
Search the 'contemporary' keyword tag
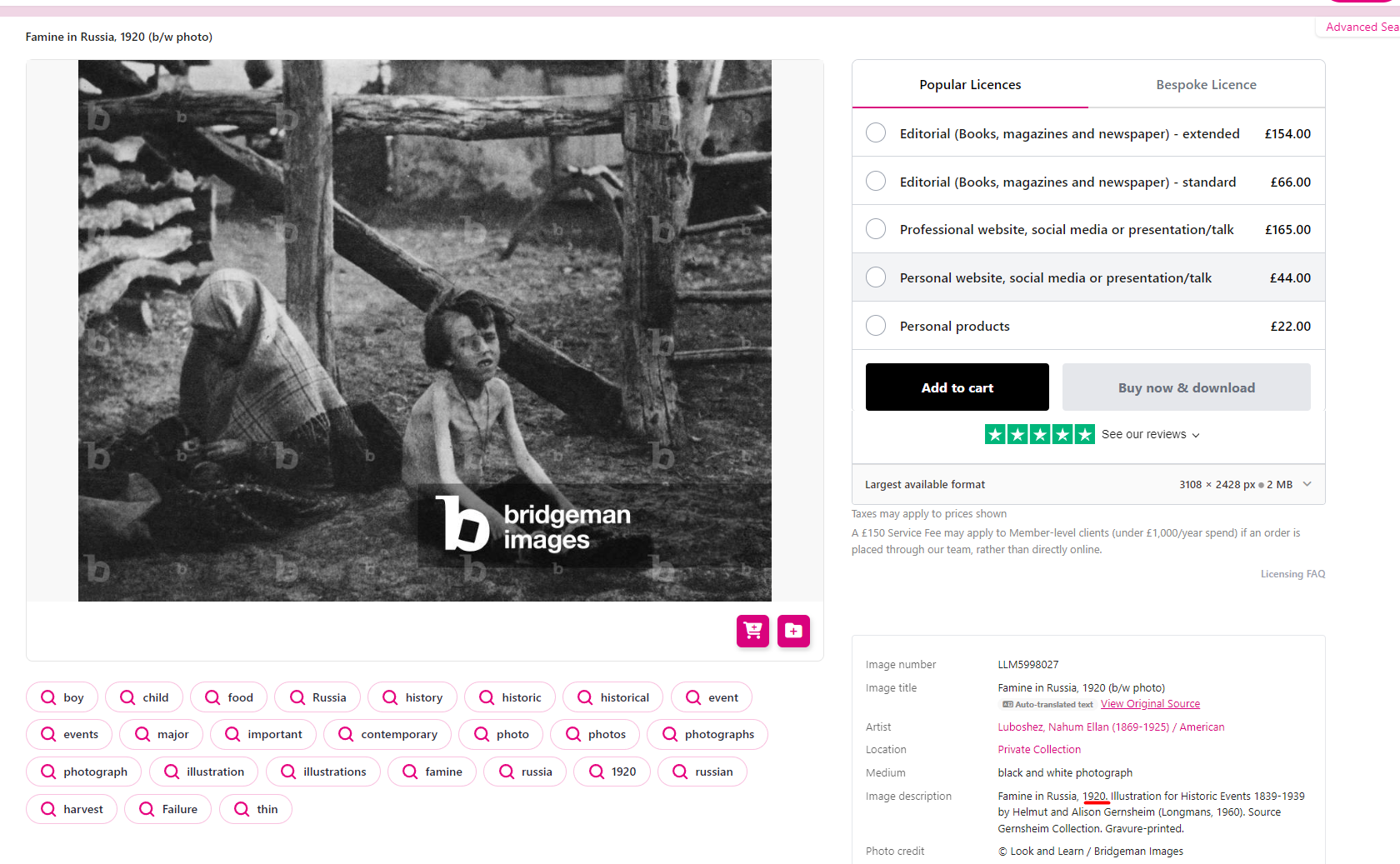point(387,734)
